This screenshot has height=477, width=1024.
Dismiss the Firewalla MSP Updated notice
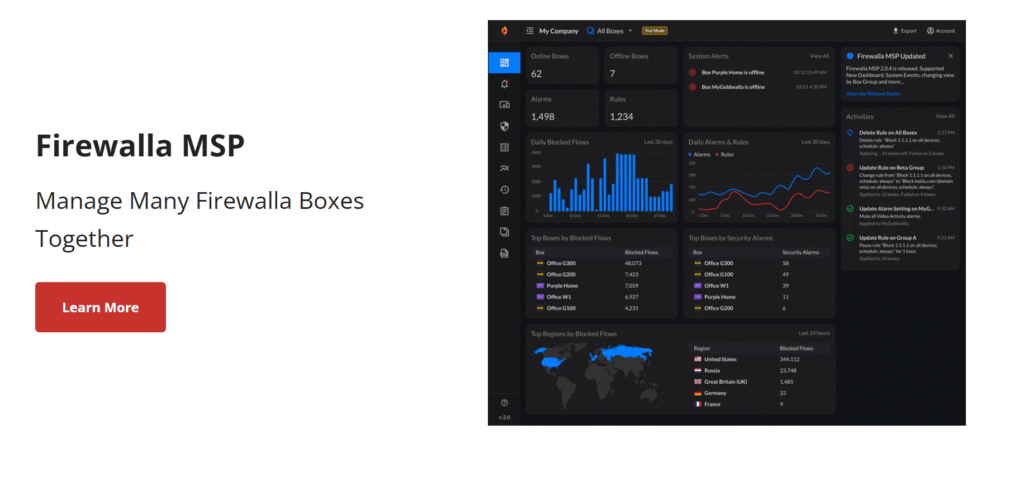(950, 56)
